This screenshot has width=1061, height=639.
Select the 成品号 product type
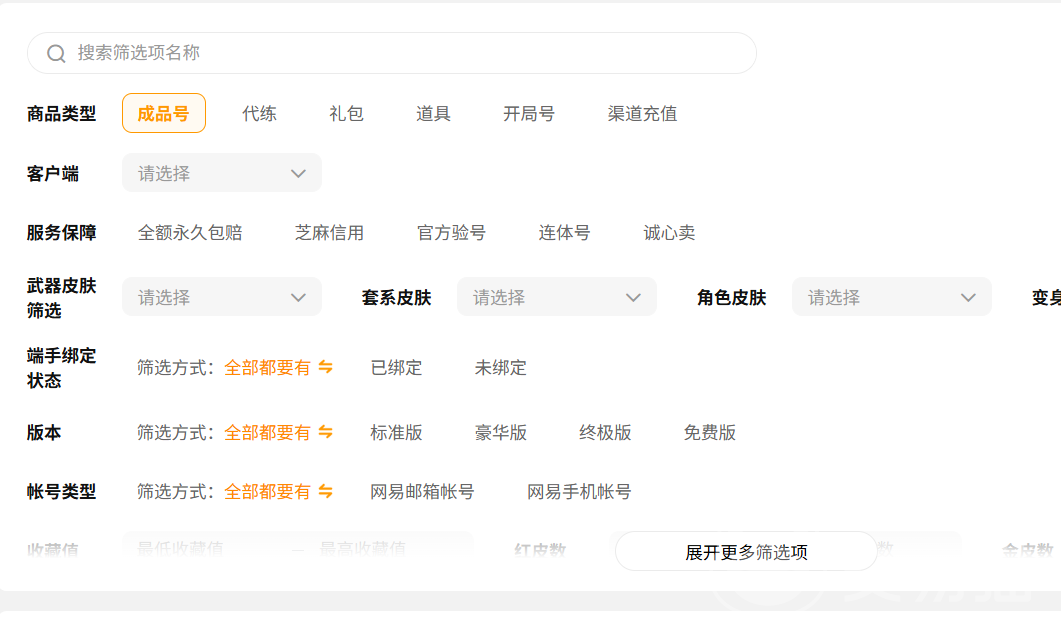pyautogui.click(x=163, y=113)
